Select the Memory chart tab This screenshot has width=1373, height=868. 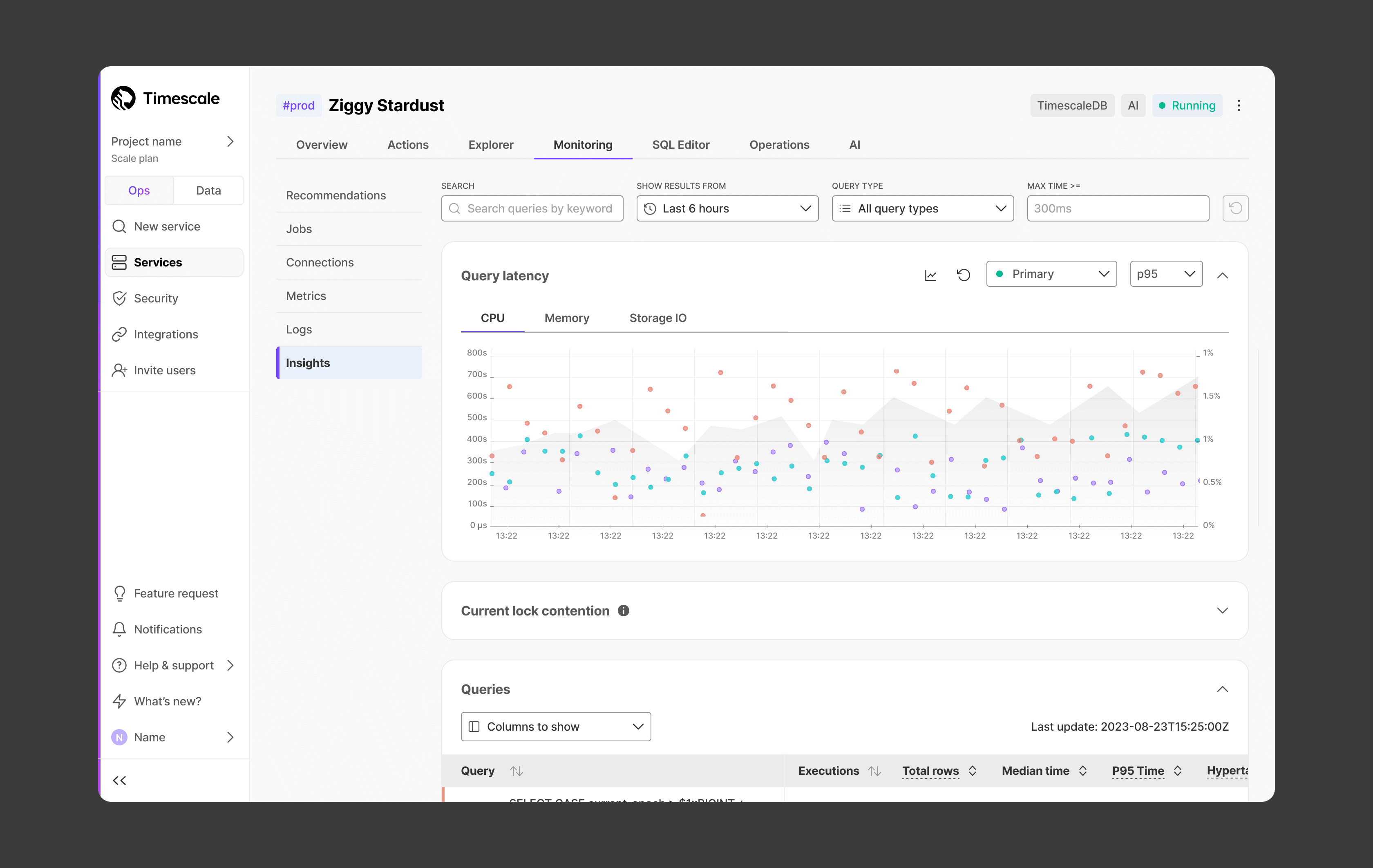pyautogui.click(x=567, y=318)
